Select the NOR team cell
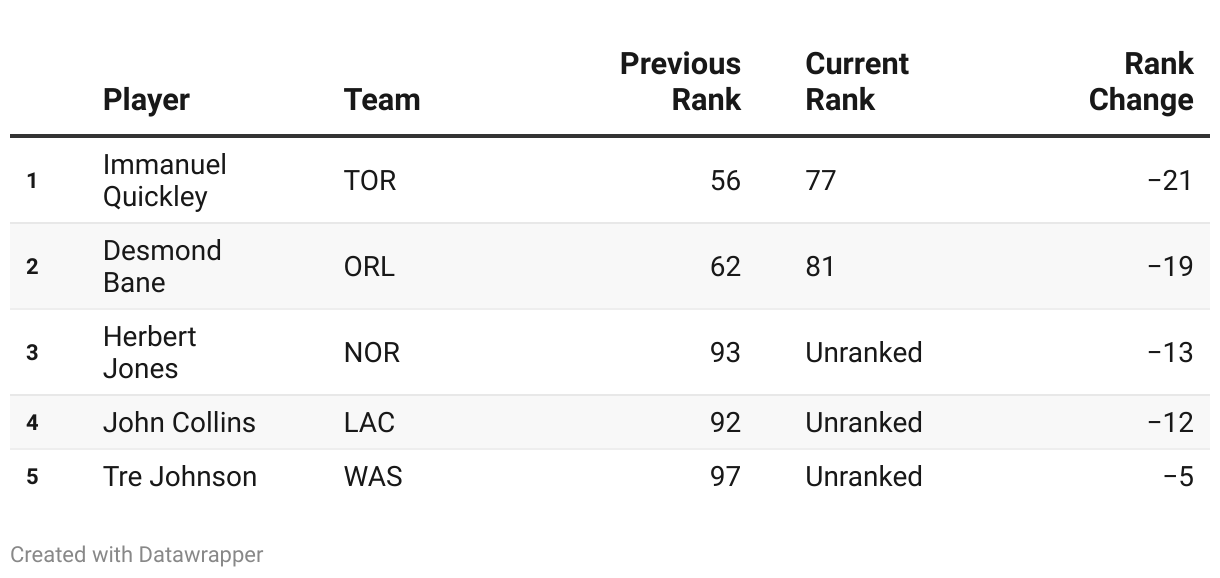This screenshot has width=1220, height=578. pos(372,352)
